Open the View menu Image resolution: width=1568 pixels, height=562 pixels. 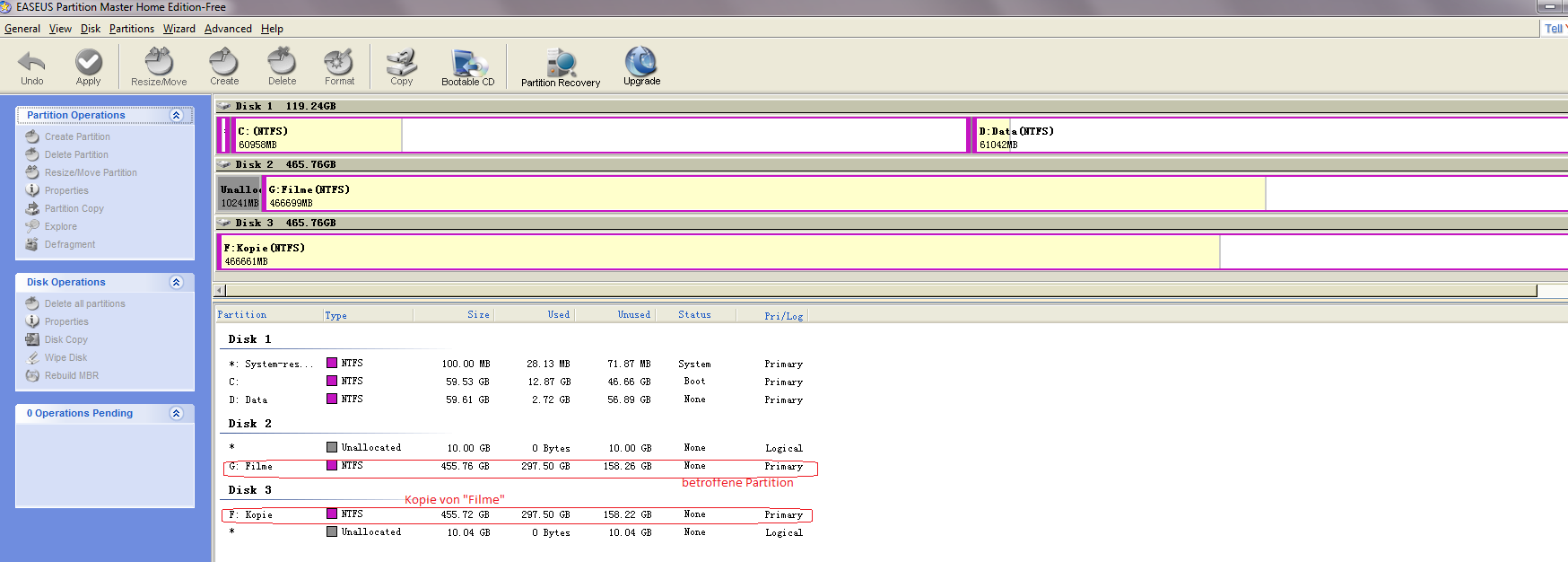(x=60, y=29)
